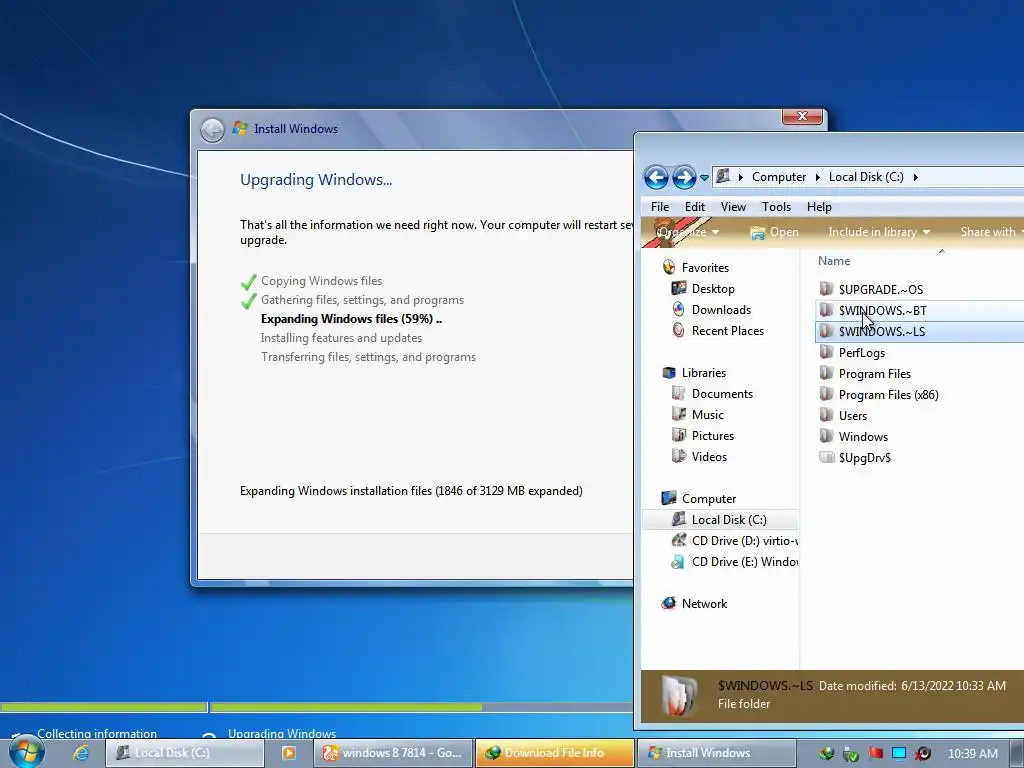Image resolution: width=1024 pixels, height=768 pixels.
Task: Select the PerfLogs folder
Action: click(861, 353)
